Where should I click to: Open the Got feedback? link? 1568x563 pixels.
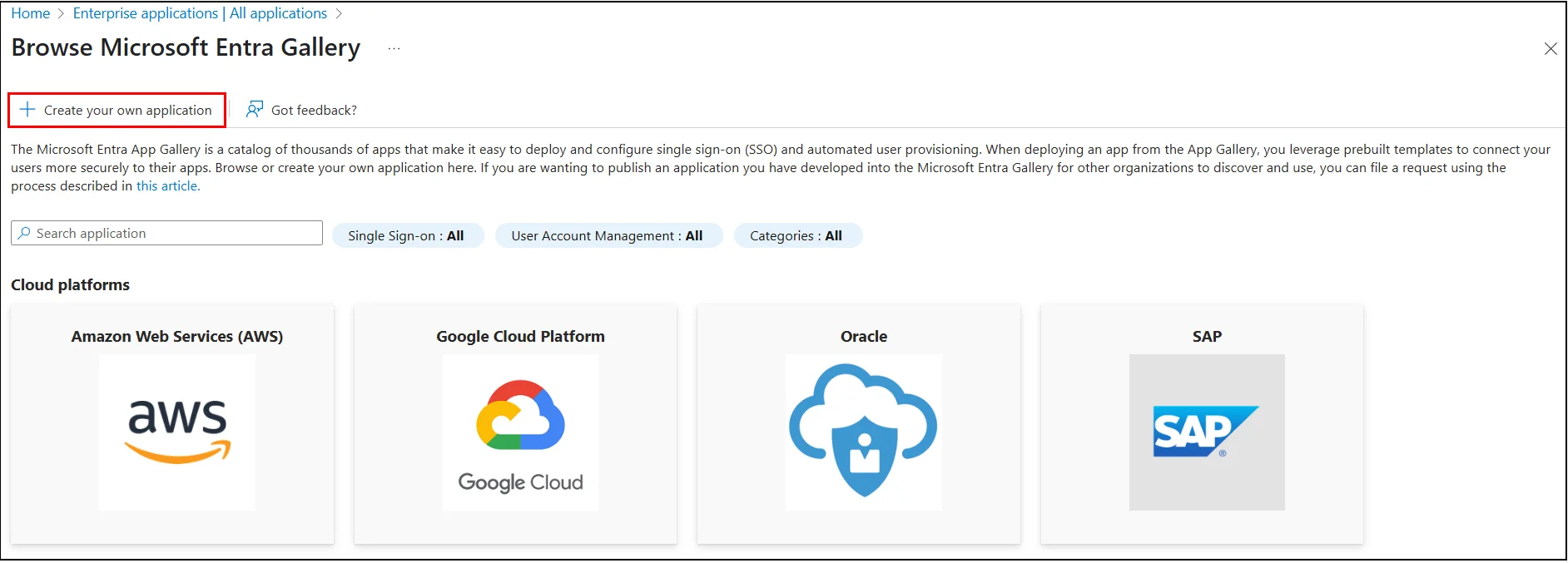[x=314, y=110]
